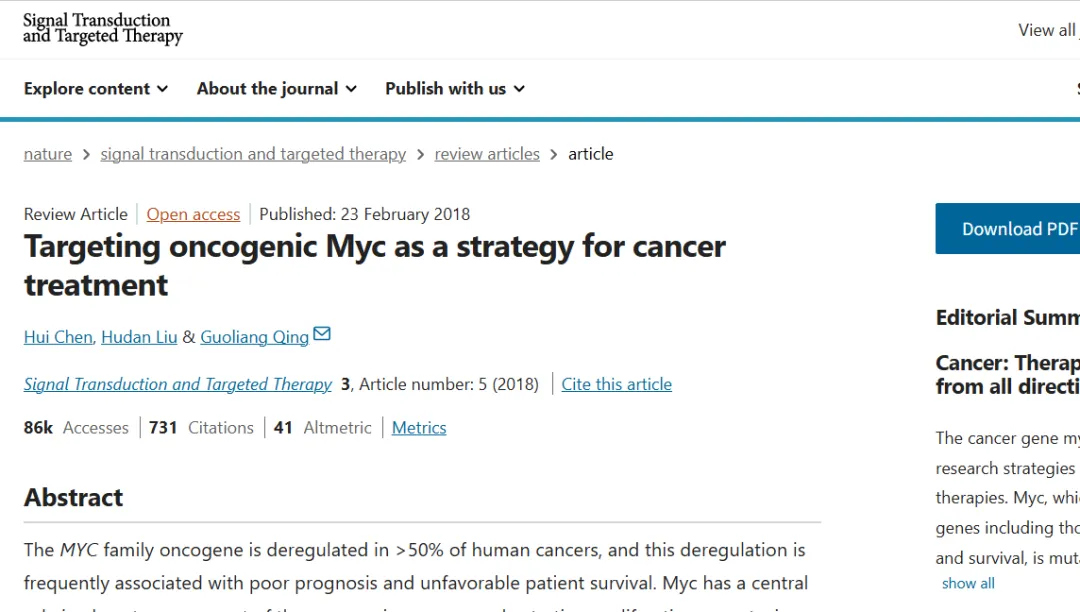The width and height of the screenshot is (1080, 612).
Task: View author Hudan Liu's details
Action: pos(139,337)
